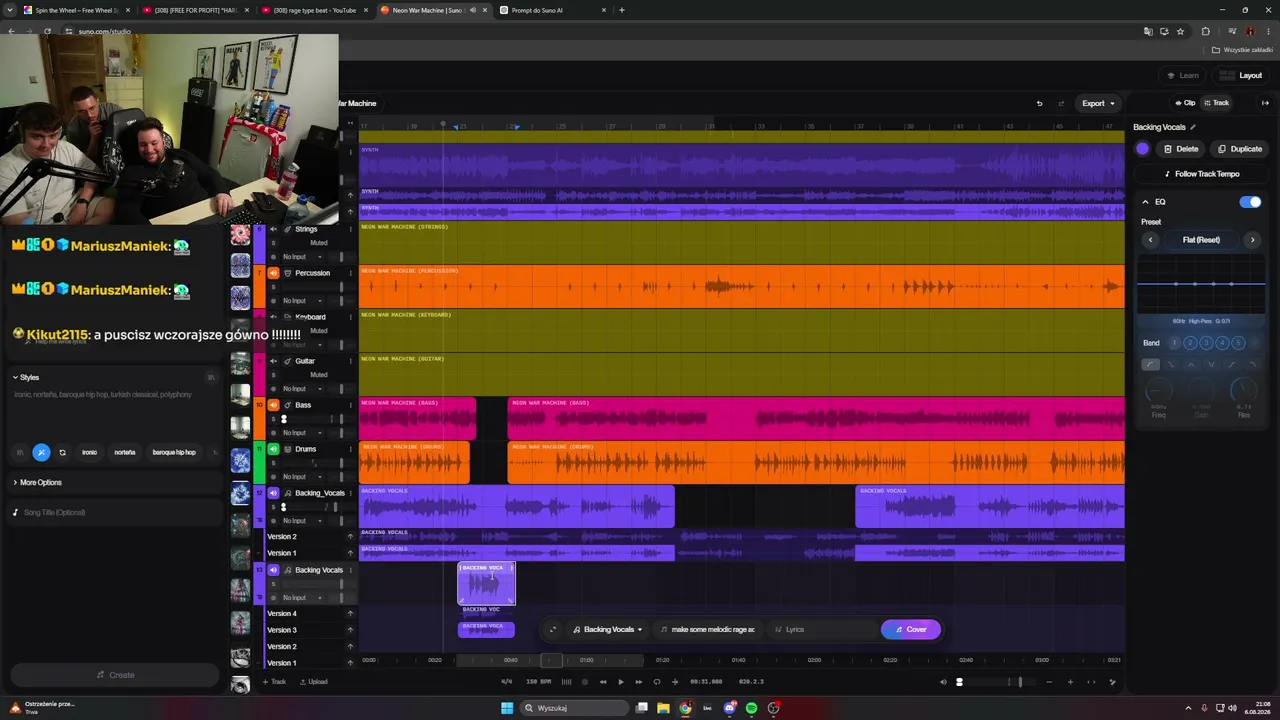Screen dimensions: 1280x720
Task: Click the expand icon left of Backing Vocals selector
Action: pyautogui.click(x=553, y=629)
